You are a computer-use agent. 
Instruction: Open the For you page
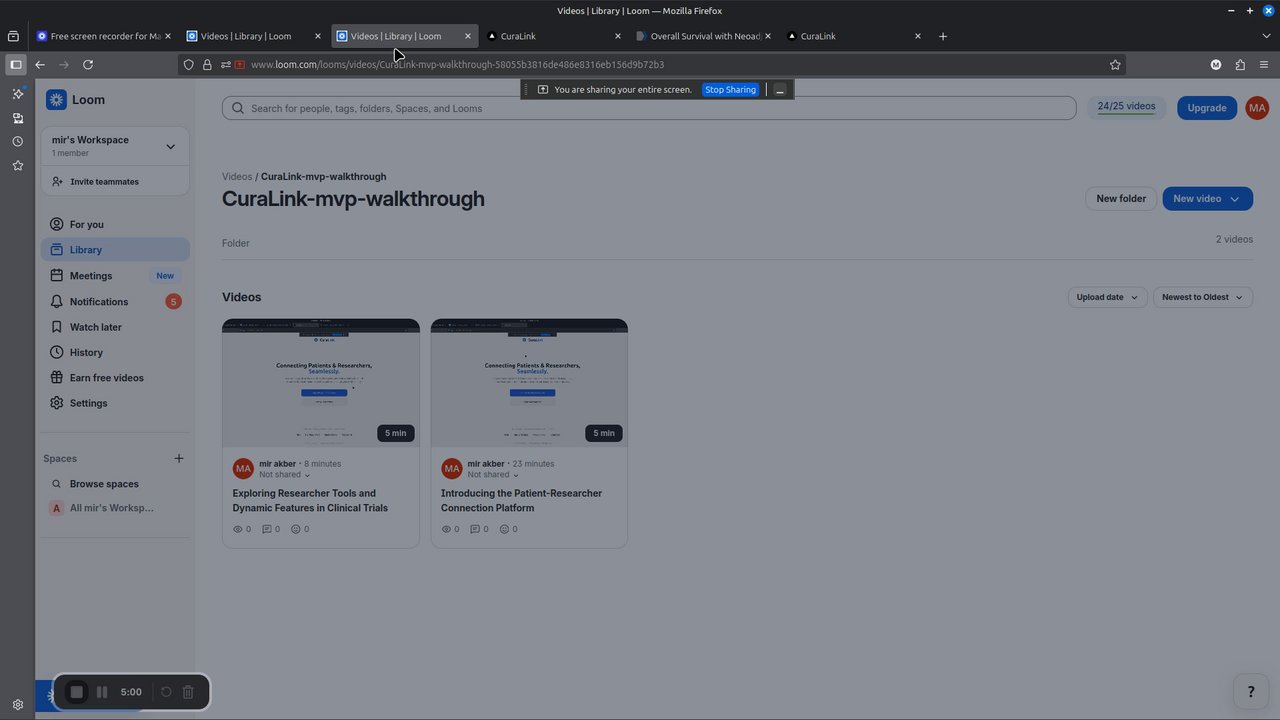[x=115, y=224]
